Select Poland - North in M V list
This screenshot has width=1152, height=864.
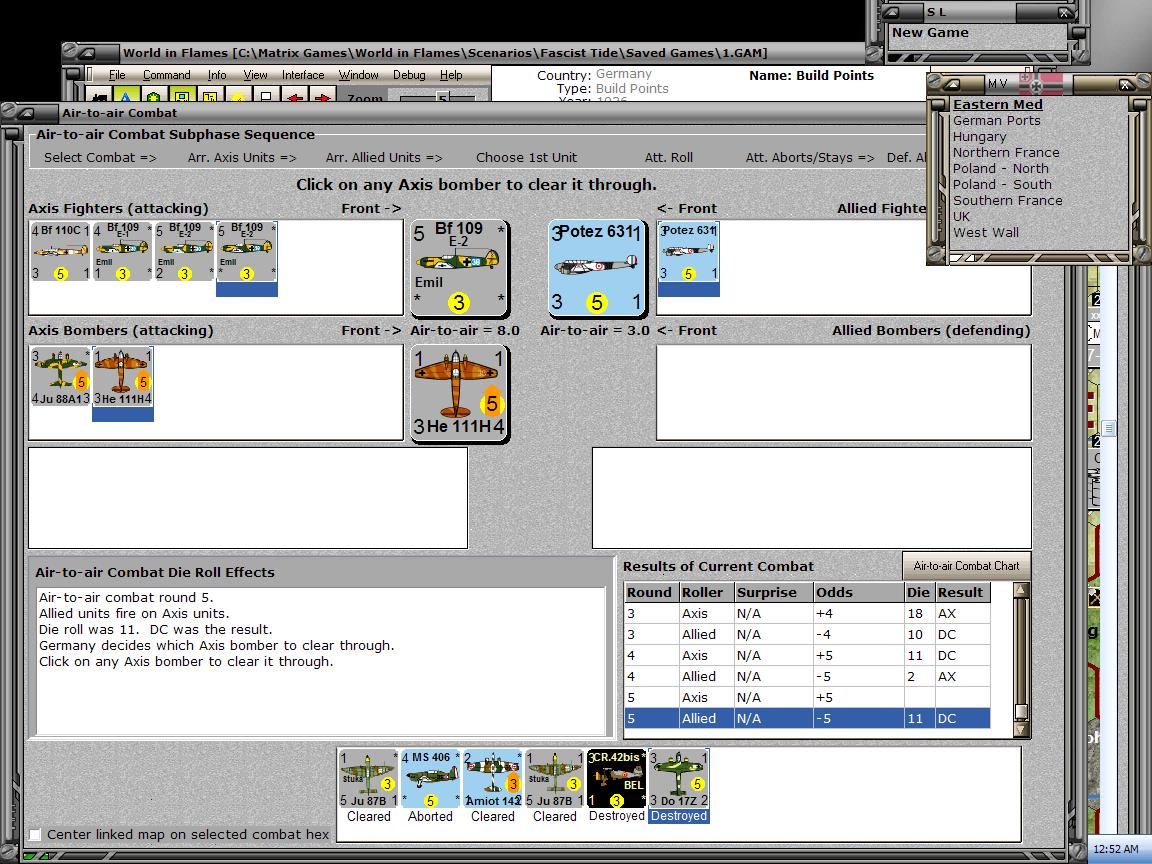(1001, 168)
